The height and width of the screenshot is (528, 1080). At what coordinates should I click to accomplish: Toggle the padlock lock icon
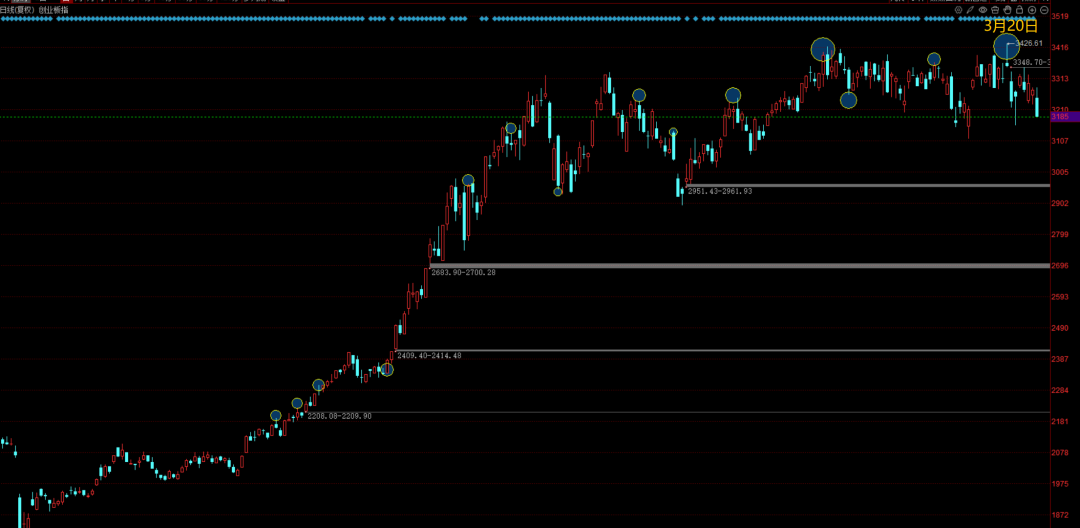click(x=1019, y=10)
